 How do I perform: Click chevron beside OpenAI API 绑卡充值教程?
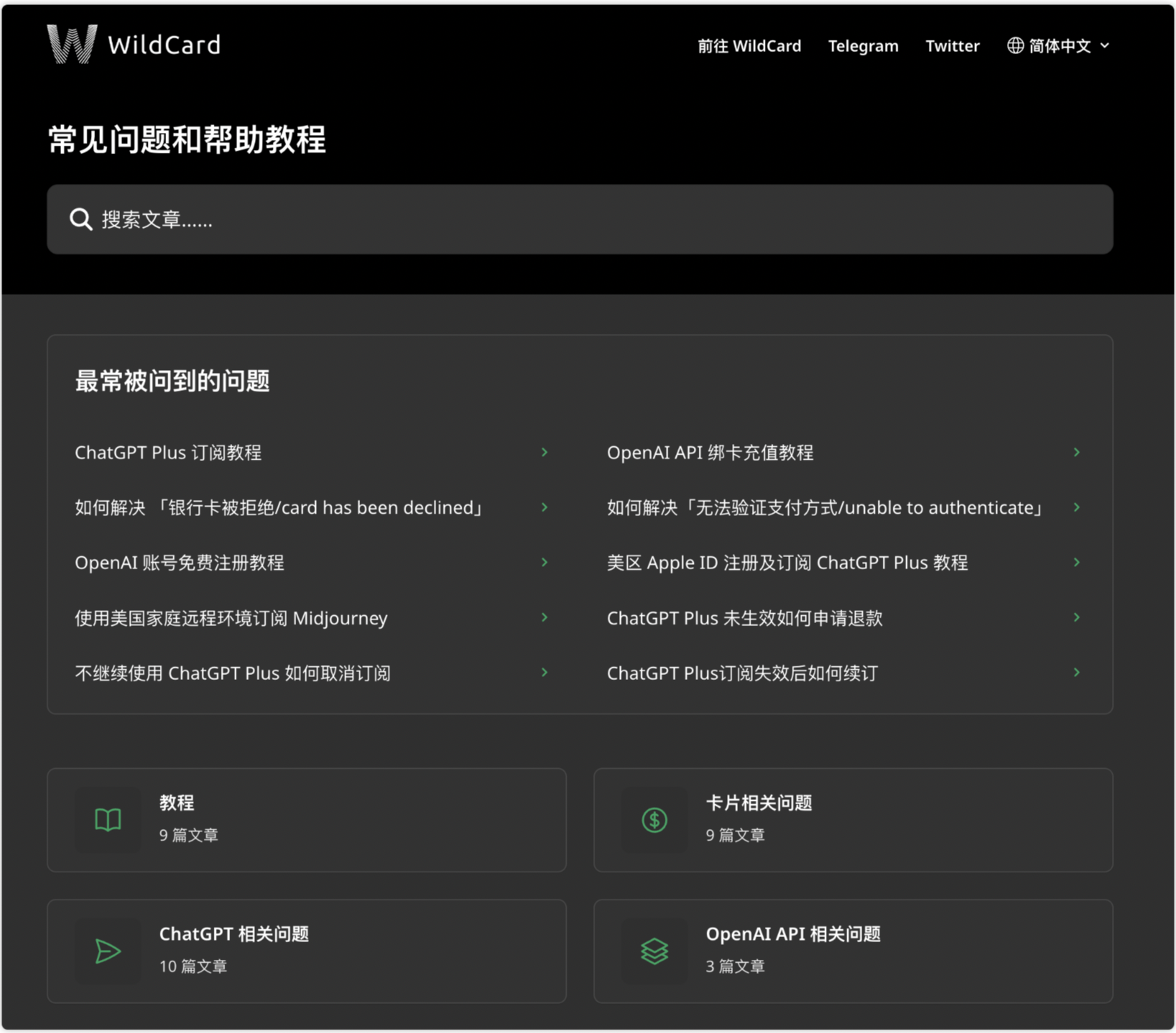click(x=1077, y=452)
